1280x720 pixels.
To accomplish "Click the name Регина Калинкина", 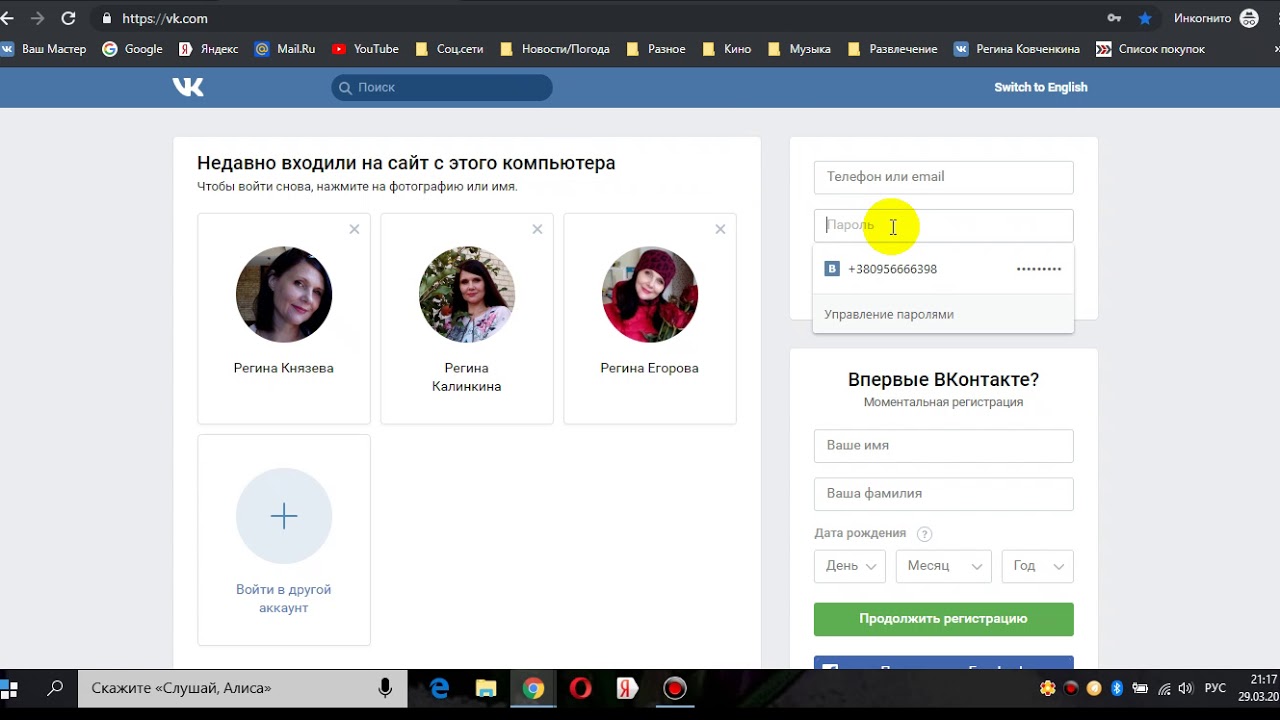I will [467, 377].
